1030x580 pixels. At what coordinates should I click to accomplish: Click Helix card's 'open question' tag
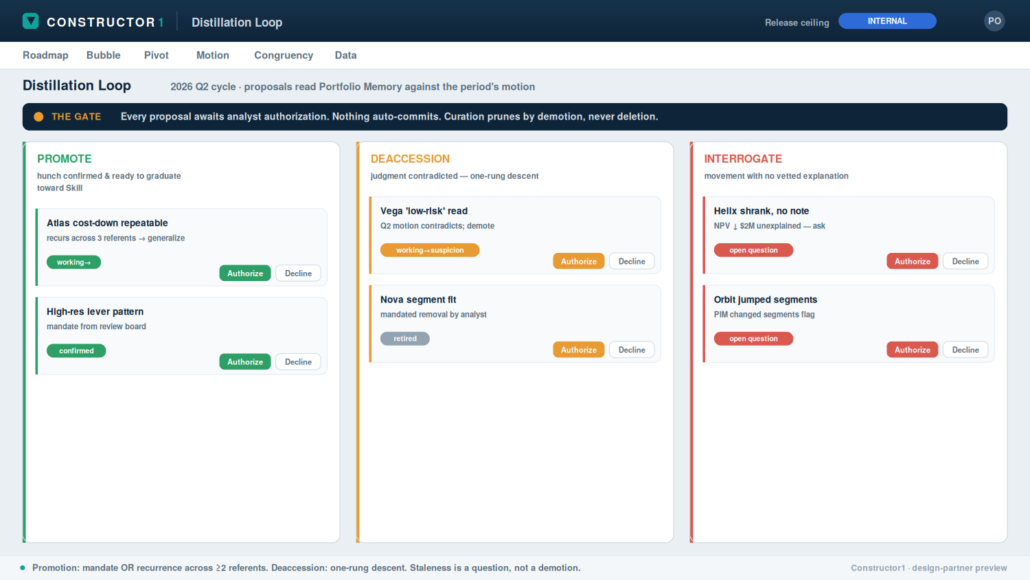click(753, 250)
